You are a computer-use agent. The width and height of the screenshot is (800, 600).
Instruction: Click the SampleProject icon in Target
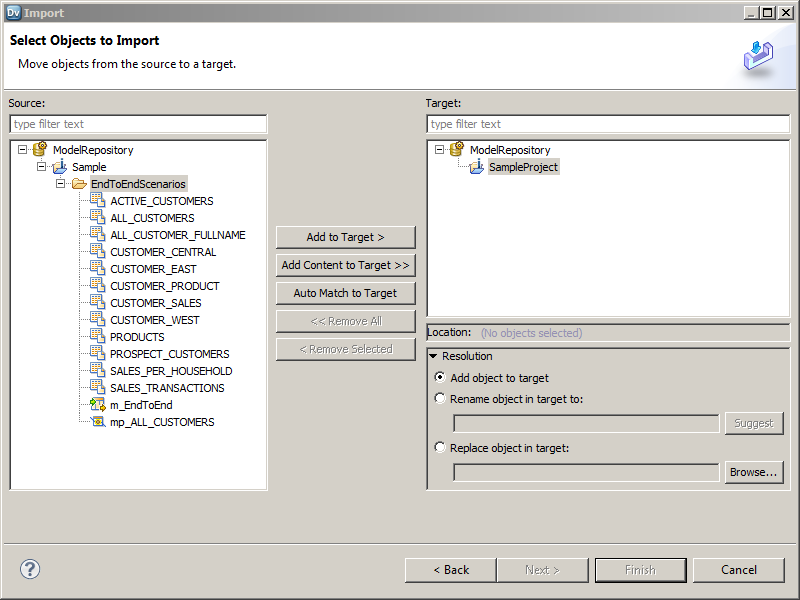tap(476, 167)
